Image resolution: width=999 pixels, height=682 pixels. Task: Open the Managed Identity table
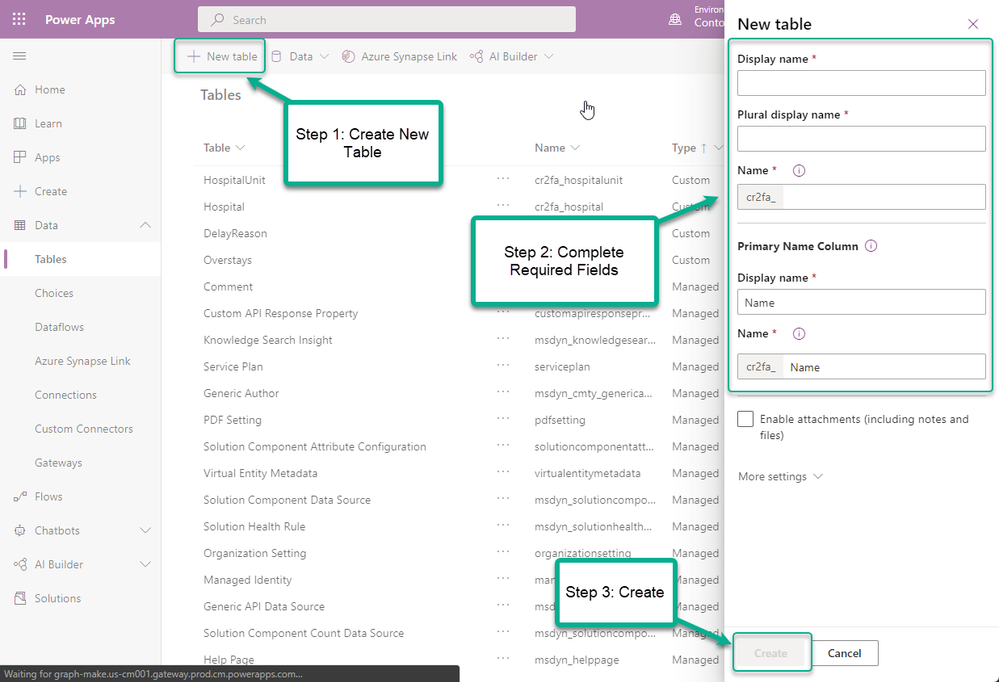[x=247, y=580]
